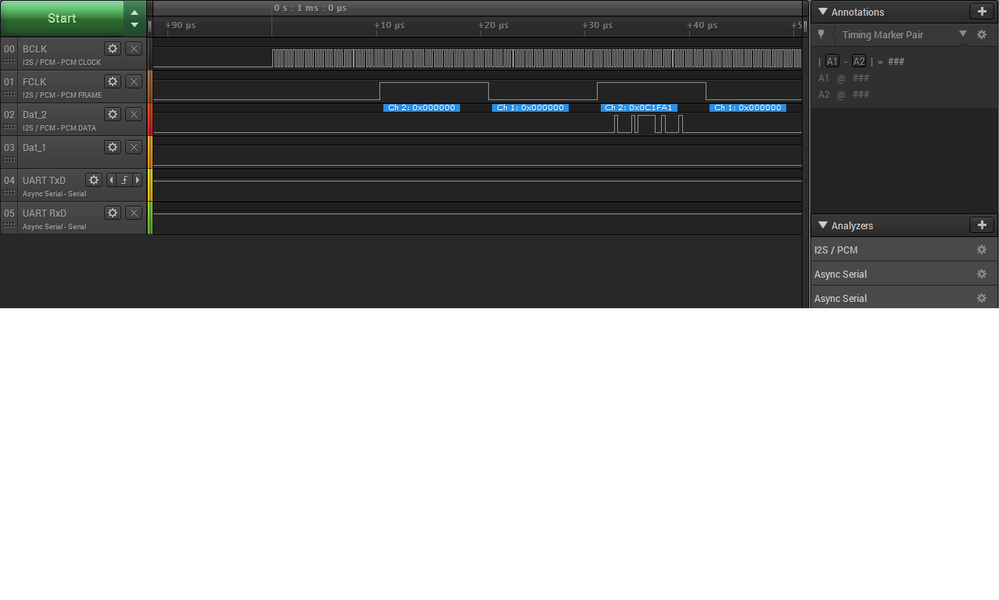This screenshot has height=600, width=999.
Task: Select the Dat_1 channel label
Action: click(x=34, y=148)
